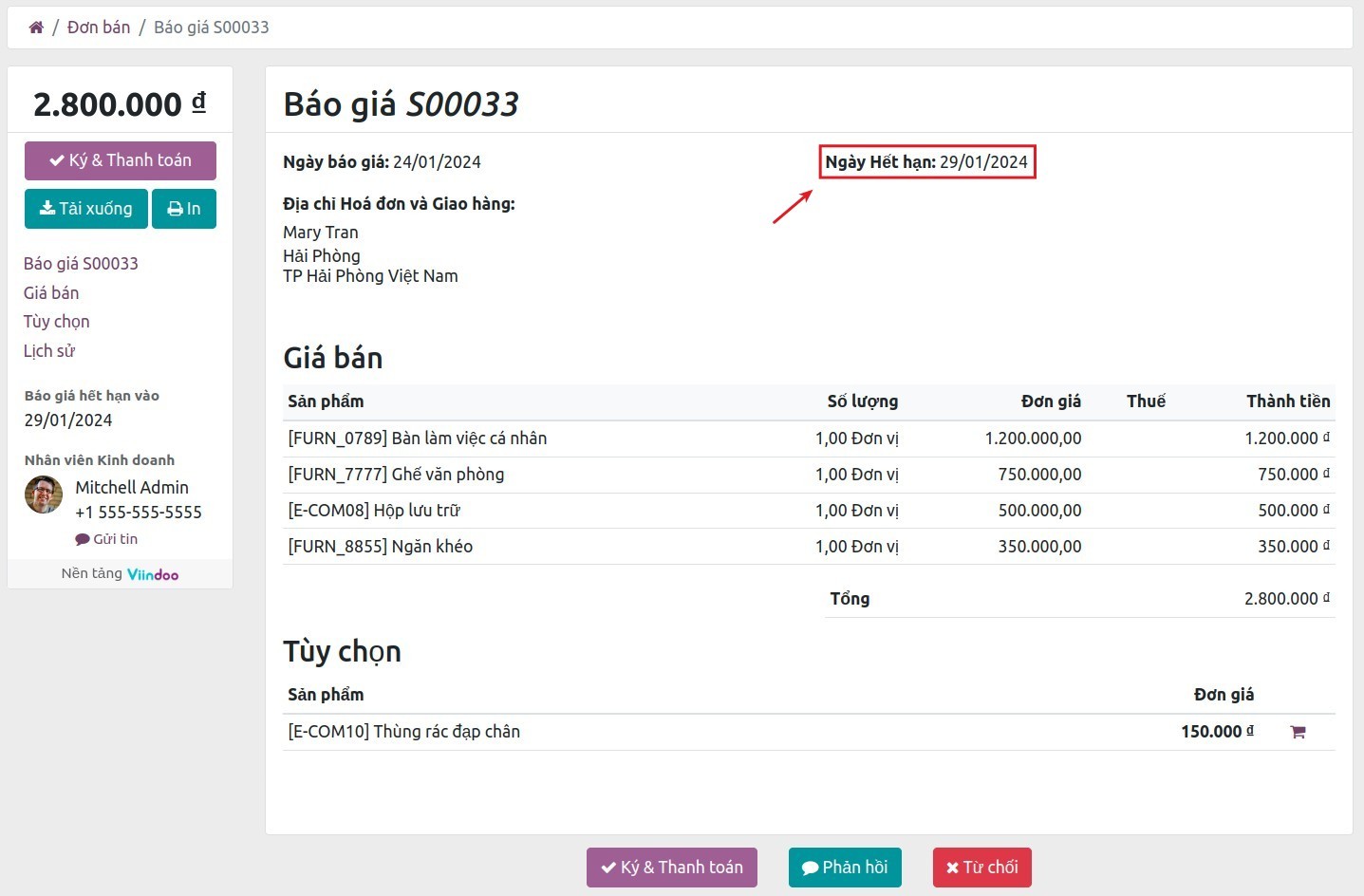Open the Đơn bán breadcrumb link
The image size is (1364, 896).
pyautogui.click(x=99, y=27)
